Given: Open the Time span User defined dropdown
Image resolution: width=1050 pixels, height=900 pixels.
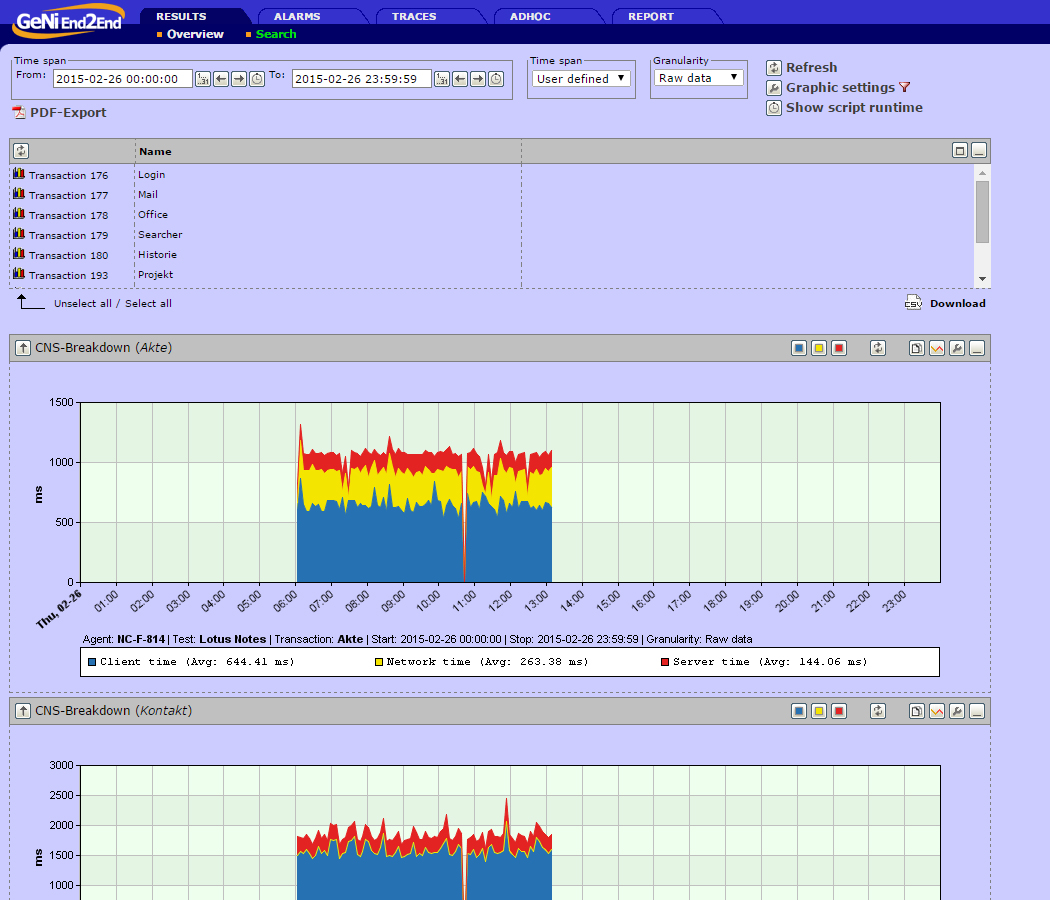Looking at the screenshot, I should (581, 78).
